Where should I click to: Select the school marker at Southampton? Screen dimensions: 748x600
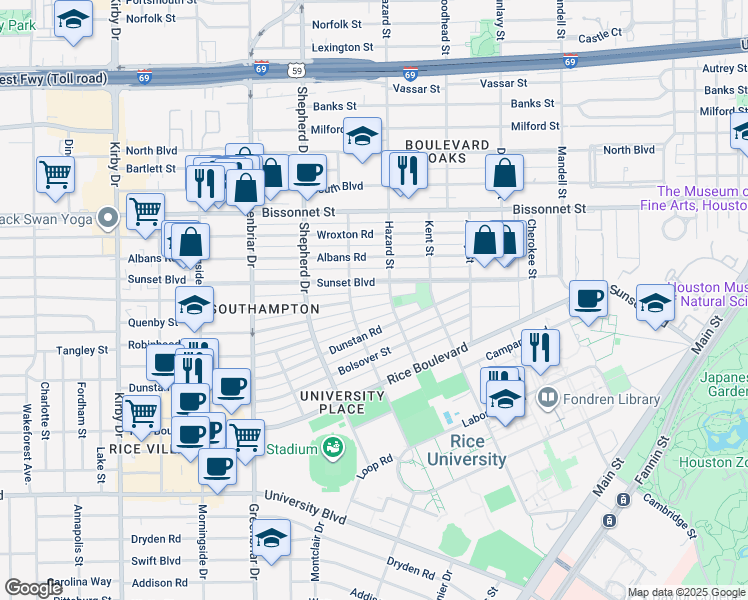pos(194,306)
